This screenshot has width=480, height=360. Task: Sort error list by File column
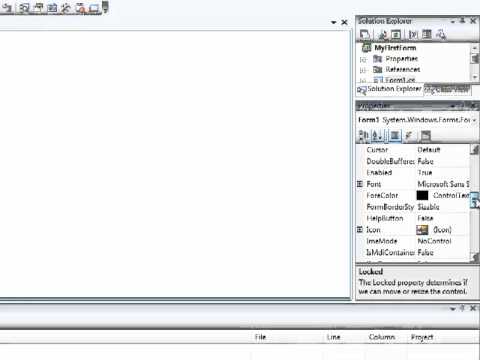(x=260, y=337)
